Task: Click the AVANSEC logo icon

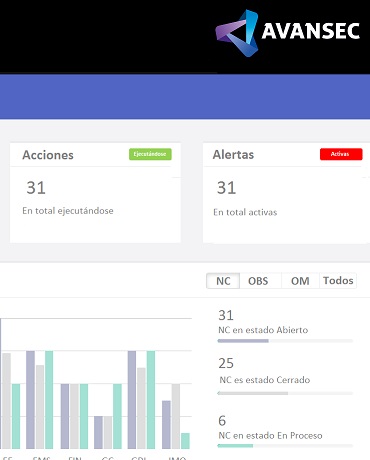Action: (x=237, y=33)
